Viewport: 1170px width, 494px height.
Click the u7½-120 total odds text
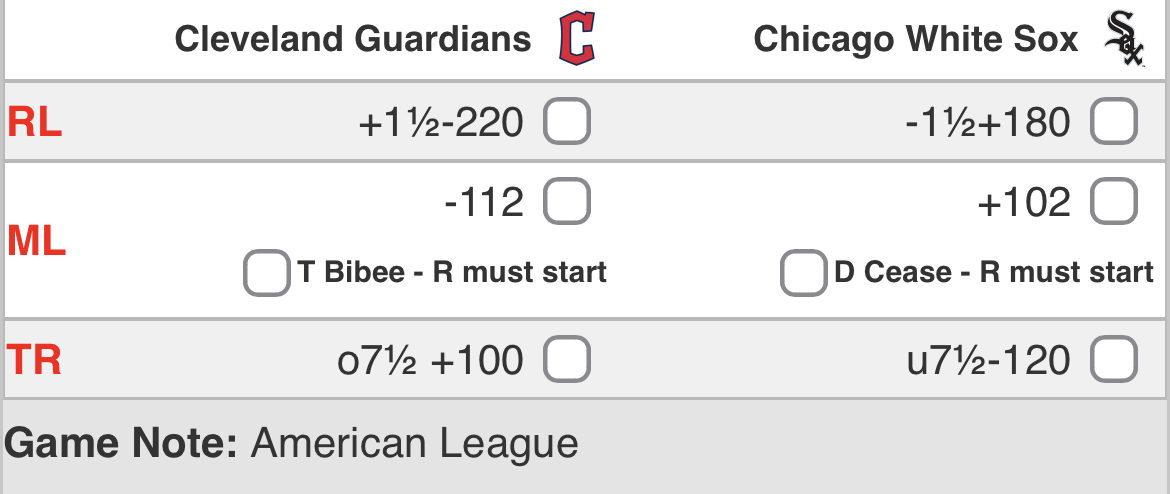988,360
